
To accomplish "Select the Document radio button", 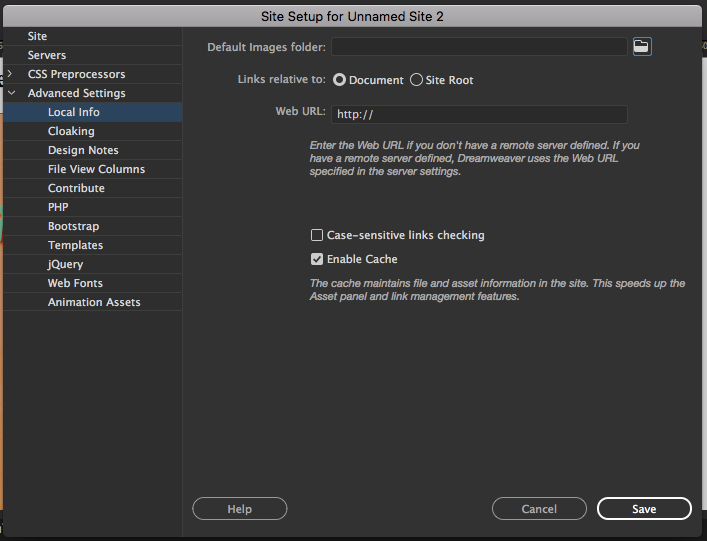I will 340,80.
